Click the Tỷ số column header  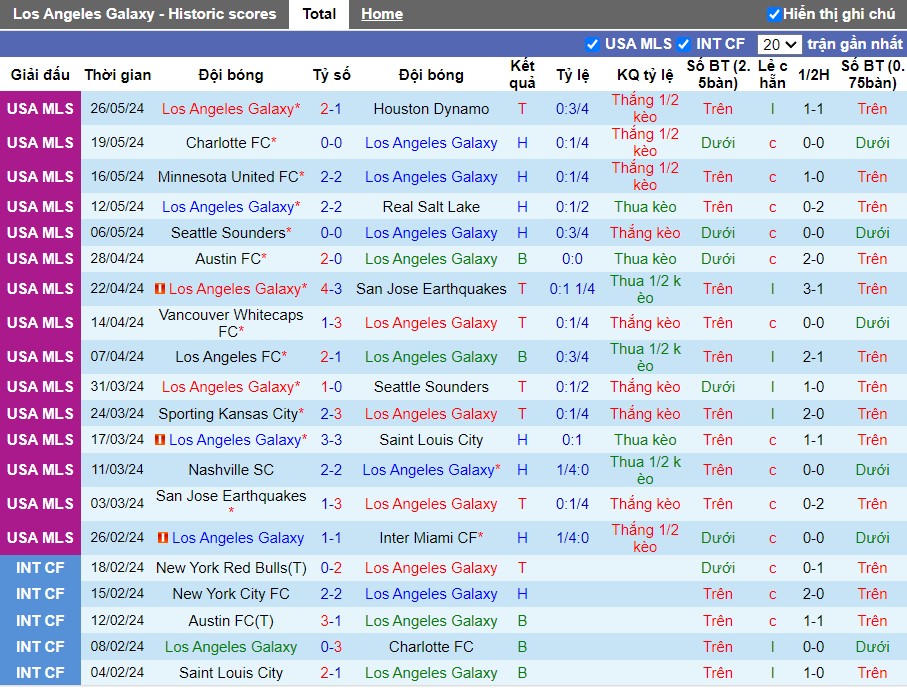point(331,75)
